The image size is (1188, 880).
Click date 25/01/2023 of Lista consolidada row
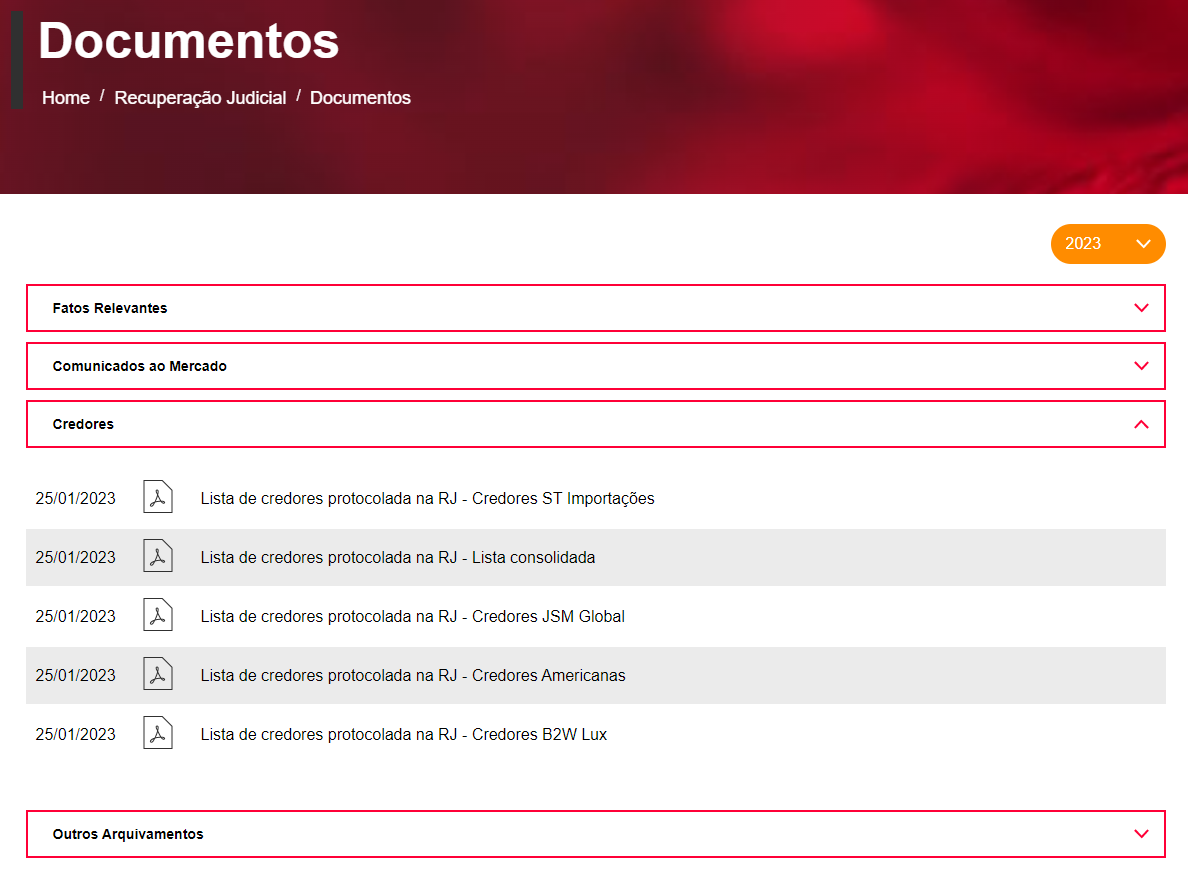76,557
